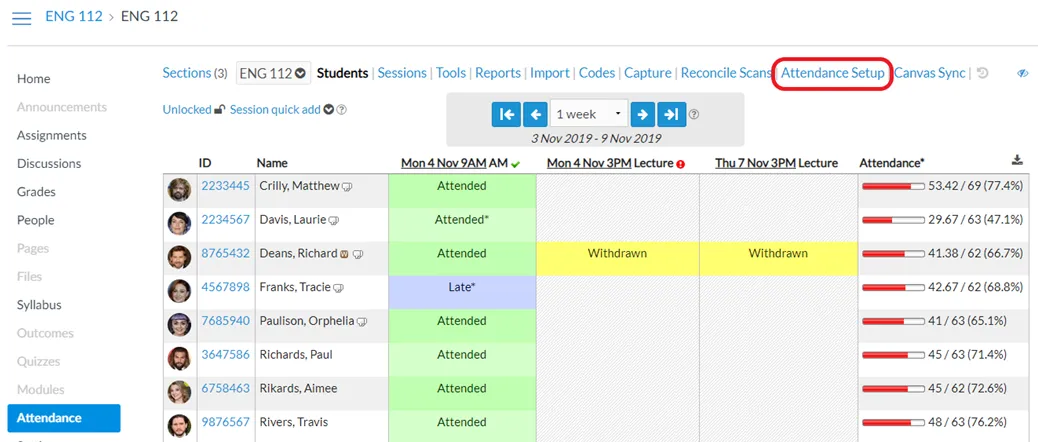Open the Reports tab
This screenshot has height=442, width=1038.
click(x=498, y=73)
